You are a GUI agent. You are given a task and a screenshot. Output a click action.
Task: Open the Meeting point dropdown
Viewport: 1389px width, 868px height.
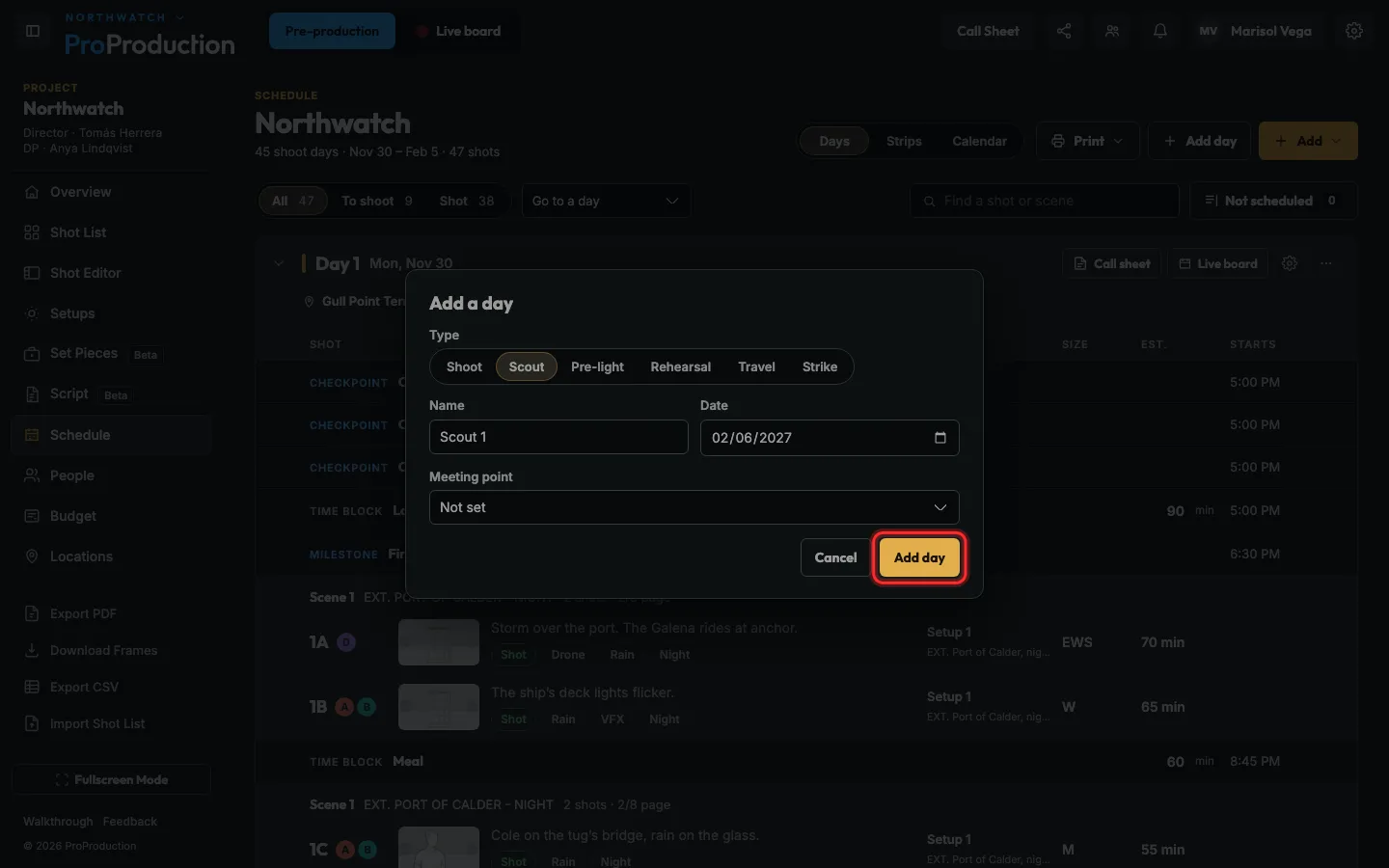pos(694,507)
